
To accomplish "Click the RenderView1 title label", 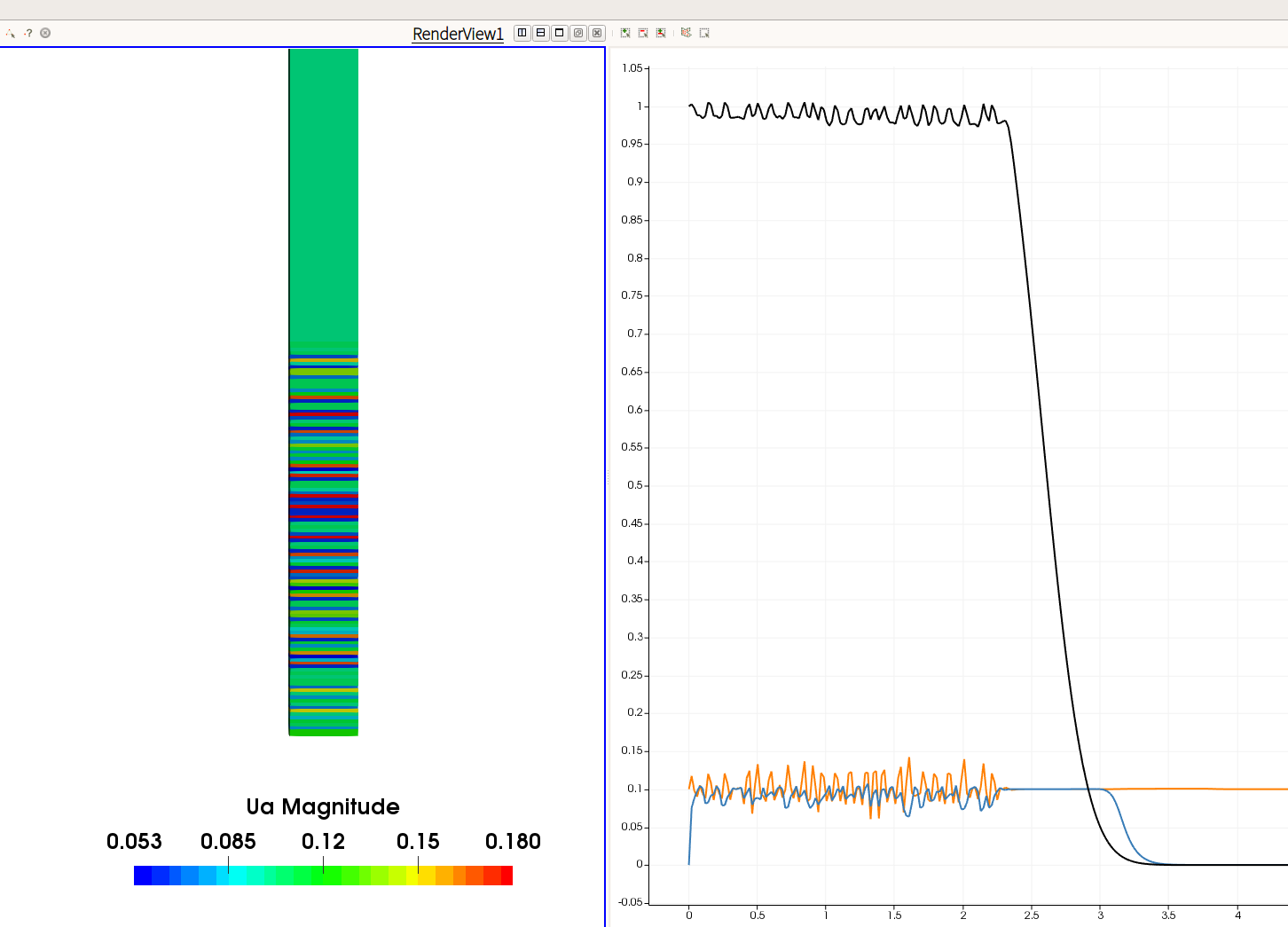I will [x=458, y=34].
